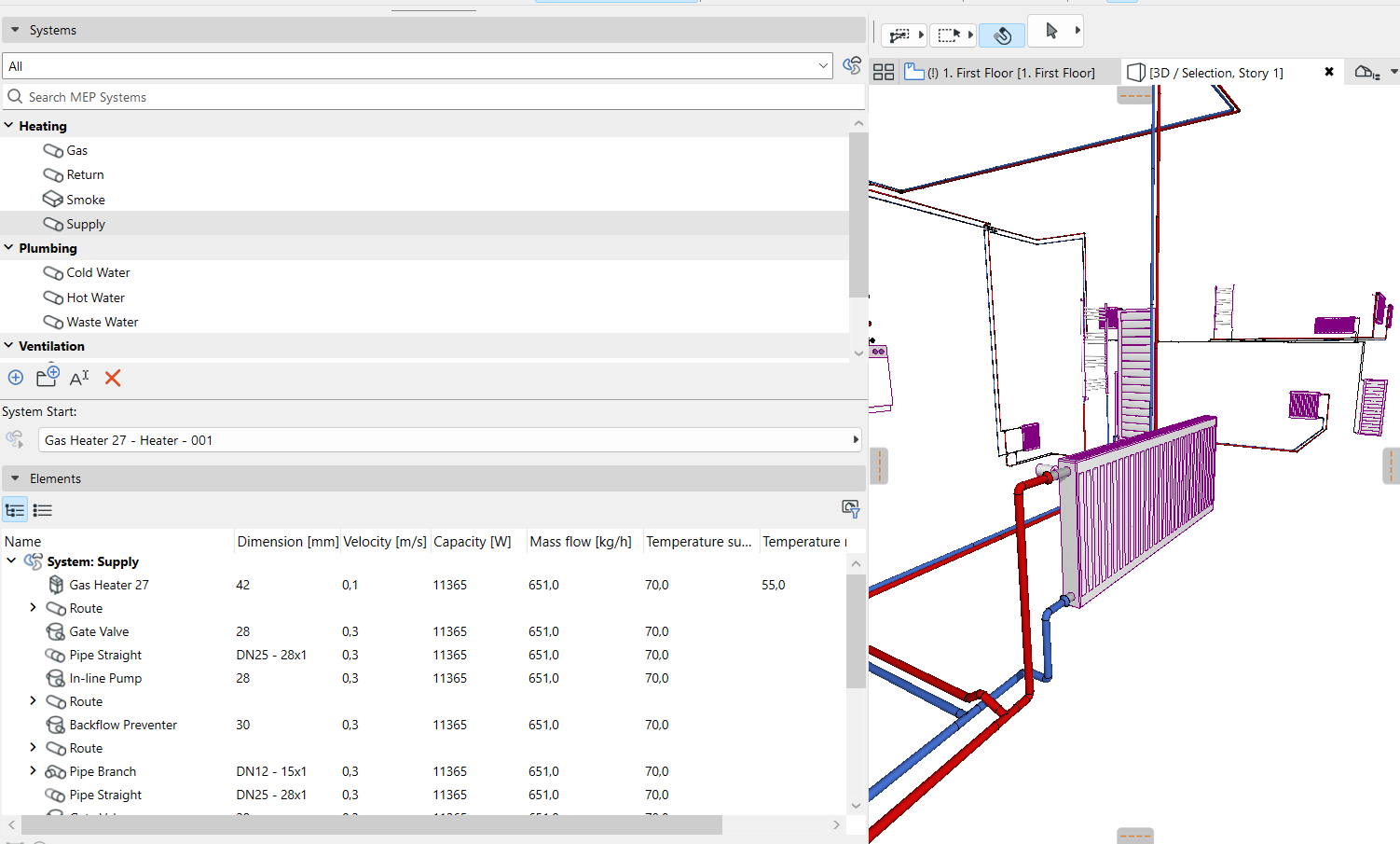1400x844 pixels.
Task: Click the rename system icon
Action: point(79,378)
